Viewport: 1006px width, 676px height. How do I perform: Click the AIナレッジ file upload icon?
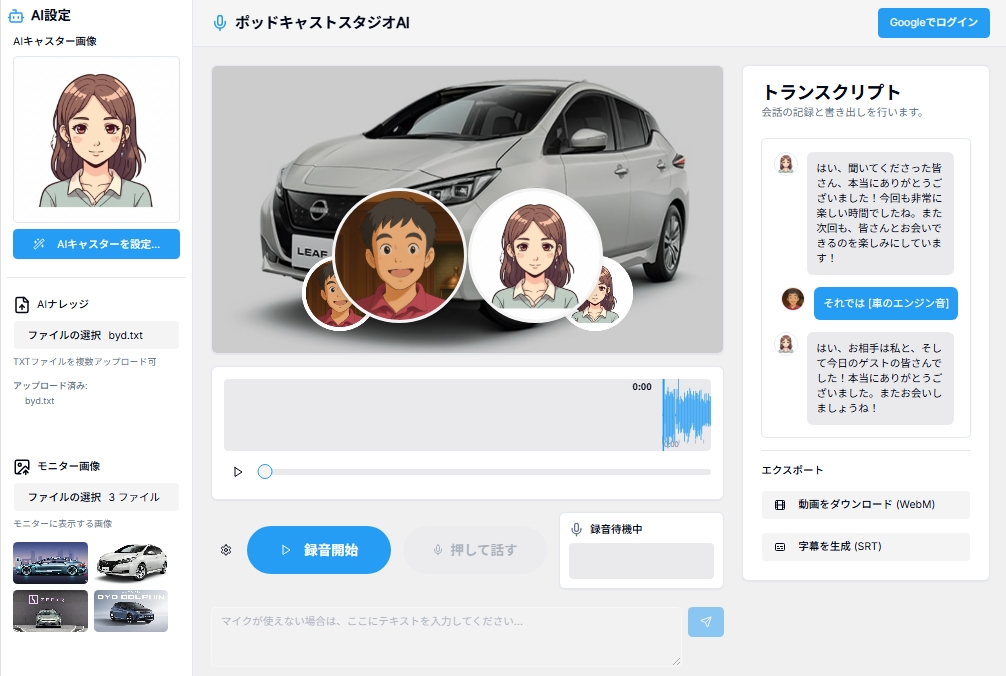coord(22,305)
